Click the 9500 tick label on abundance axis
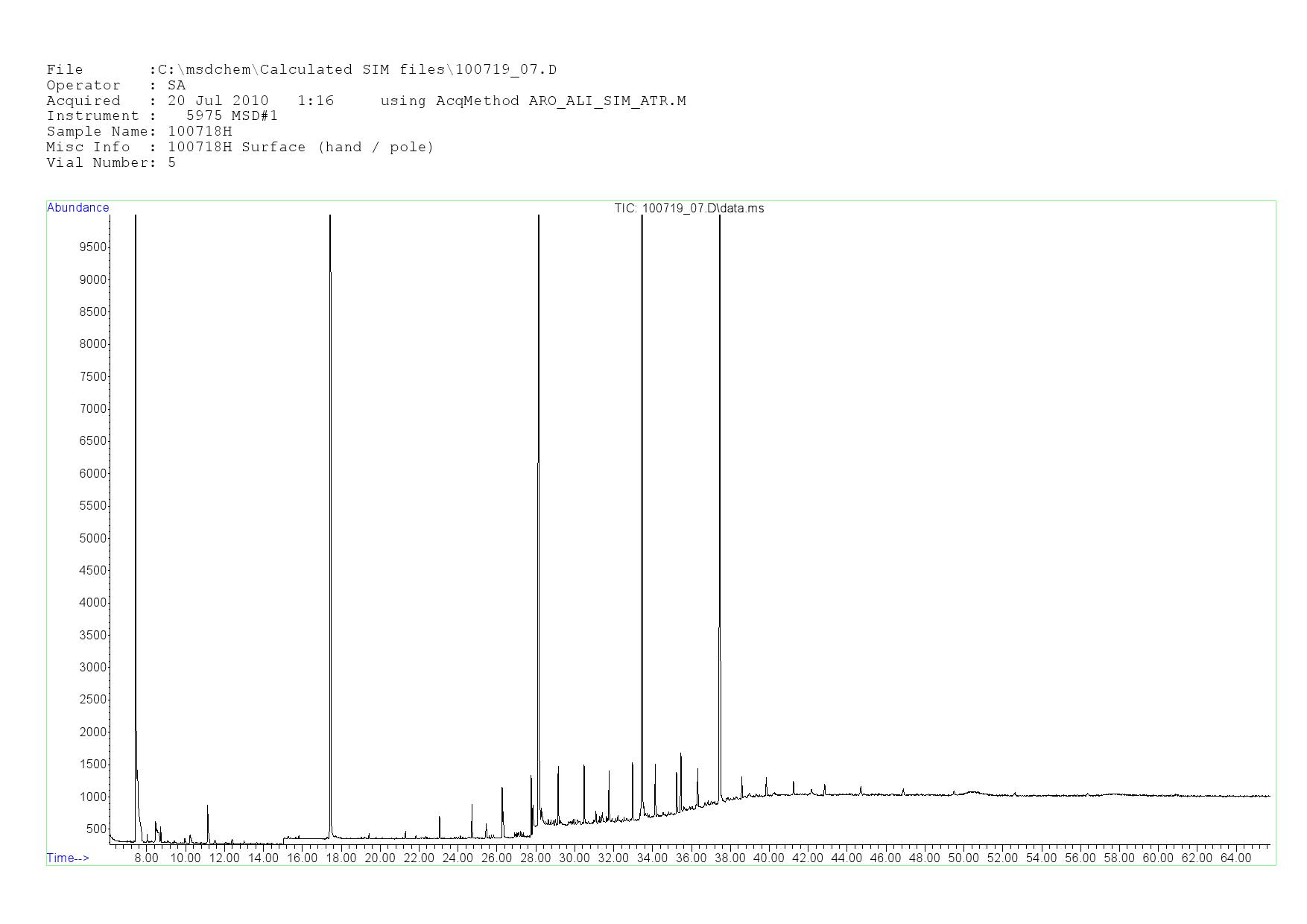The height and width of the screenshot is (924, 1307). coord(93,247)
